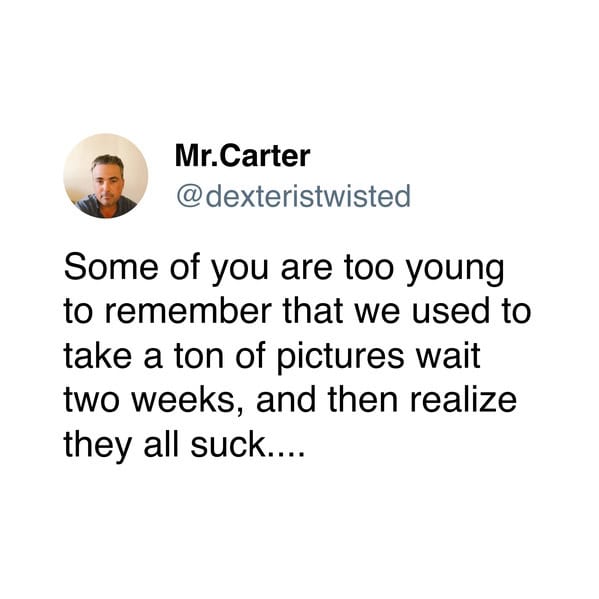Click the word "suck...." in the tweet
The height and width of the screenshot is (599, 599).
pos(248,445)
